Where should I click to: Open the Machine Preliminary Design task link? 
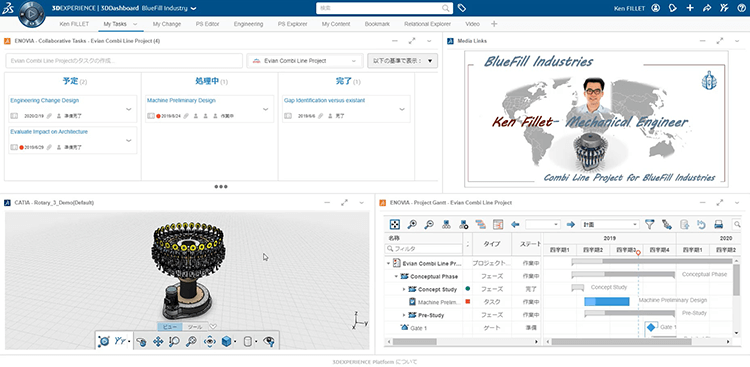[181, 100]
